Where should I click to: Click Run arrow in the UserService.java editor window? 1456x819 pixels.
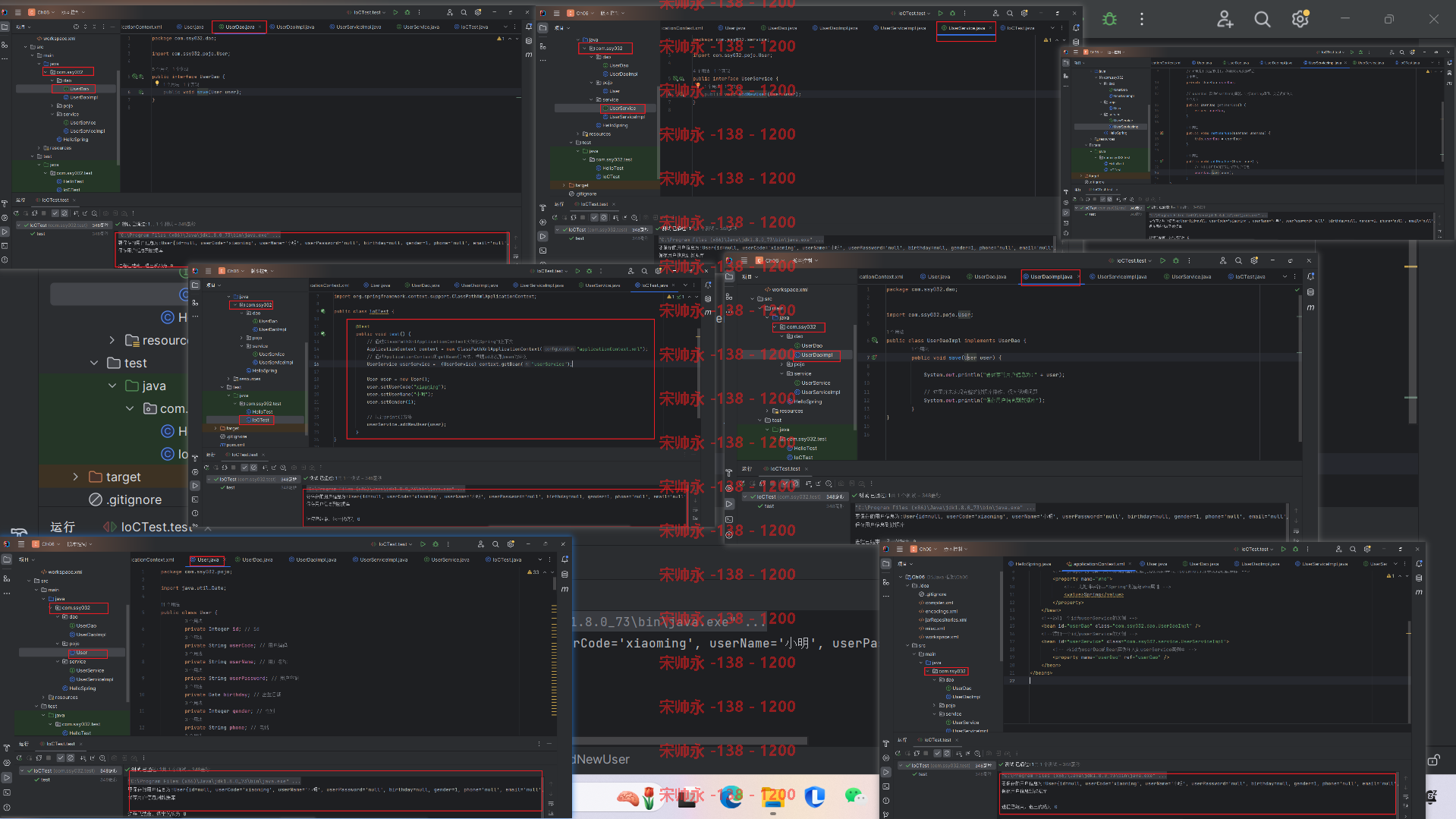point(941,13)
